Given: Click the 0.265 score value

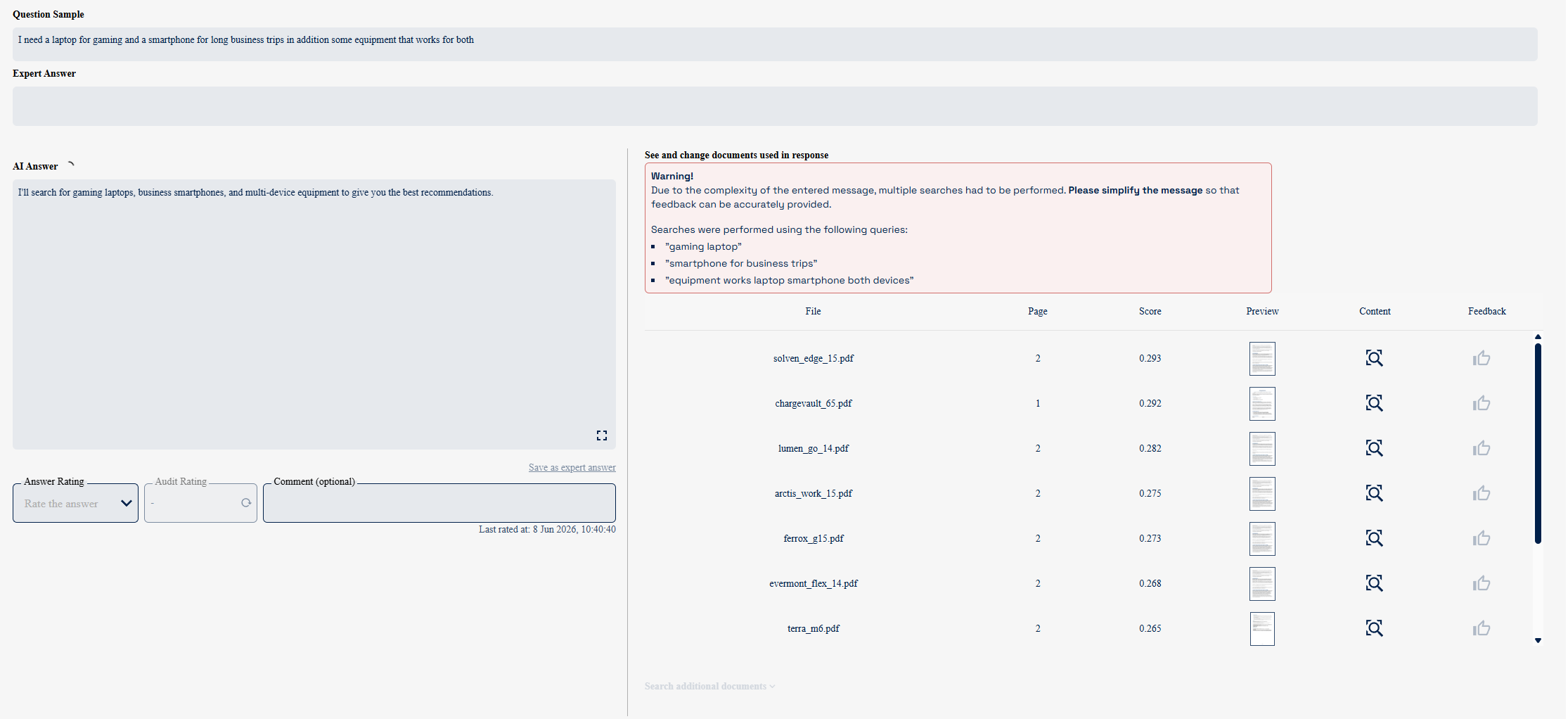Looking at the screenshot, I should [1150, 629].
